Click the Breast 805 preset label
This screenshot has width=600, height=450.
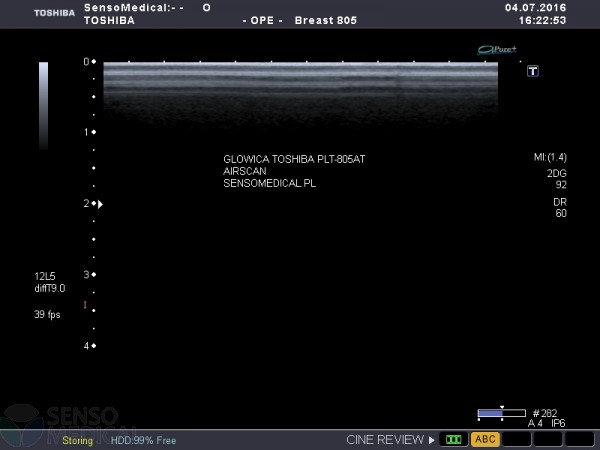tap(326, 19)
